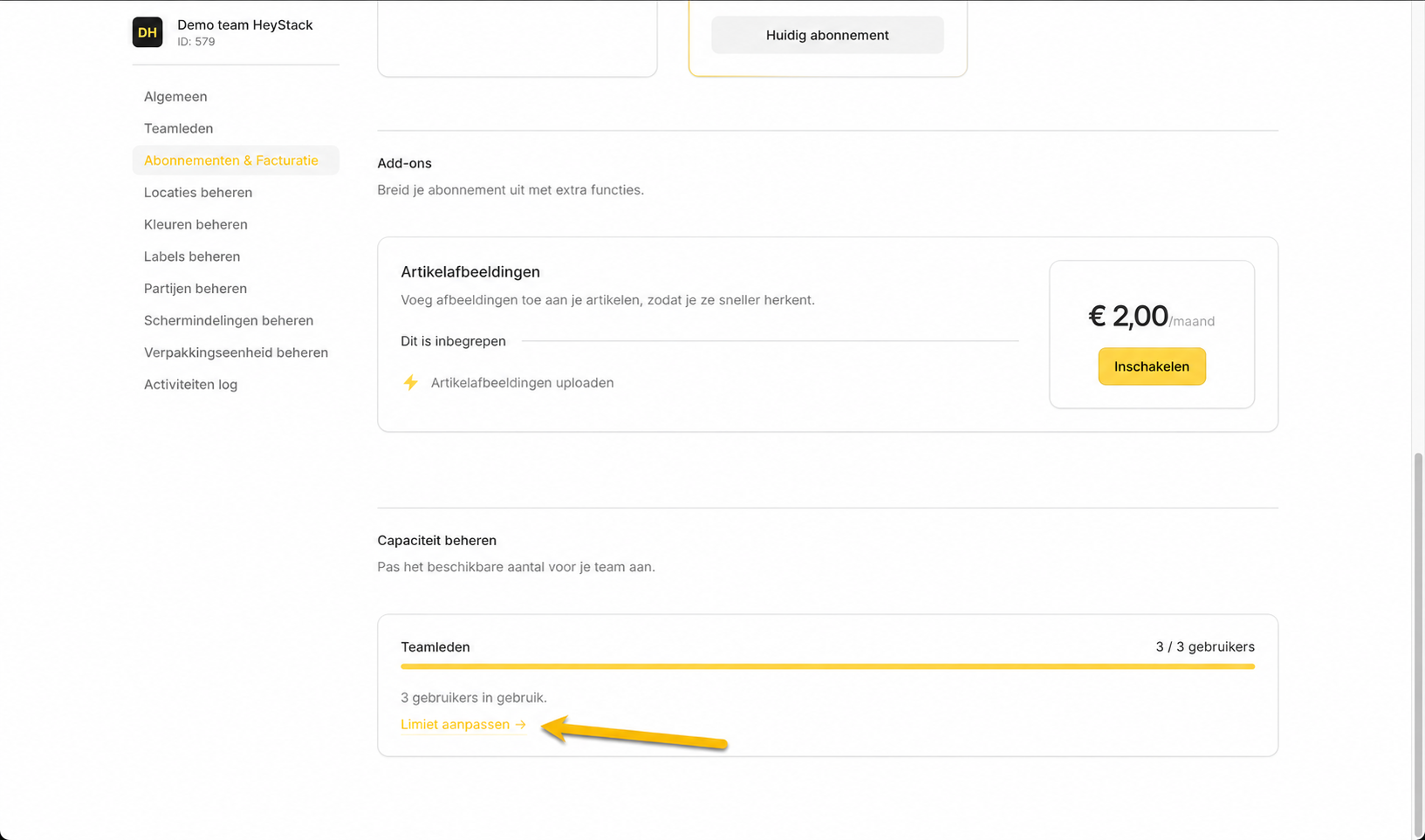Click the DH team avatar icon

tap(147, 32)
